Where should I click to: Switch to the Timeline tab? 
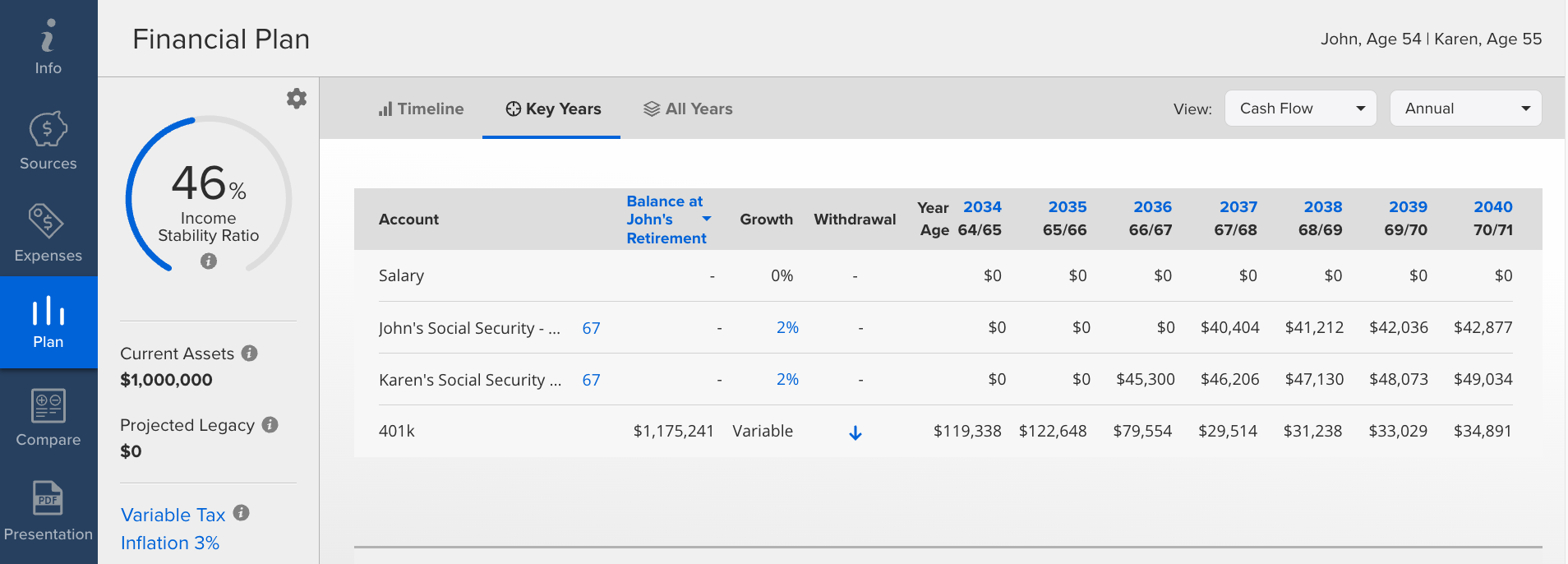[x=422, y=109]
